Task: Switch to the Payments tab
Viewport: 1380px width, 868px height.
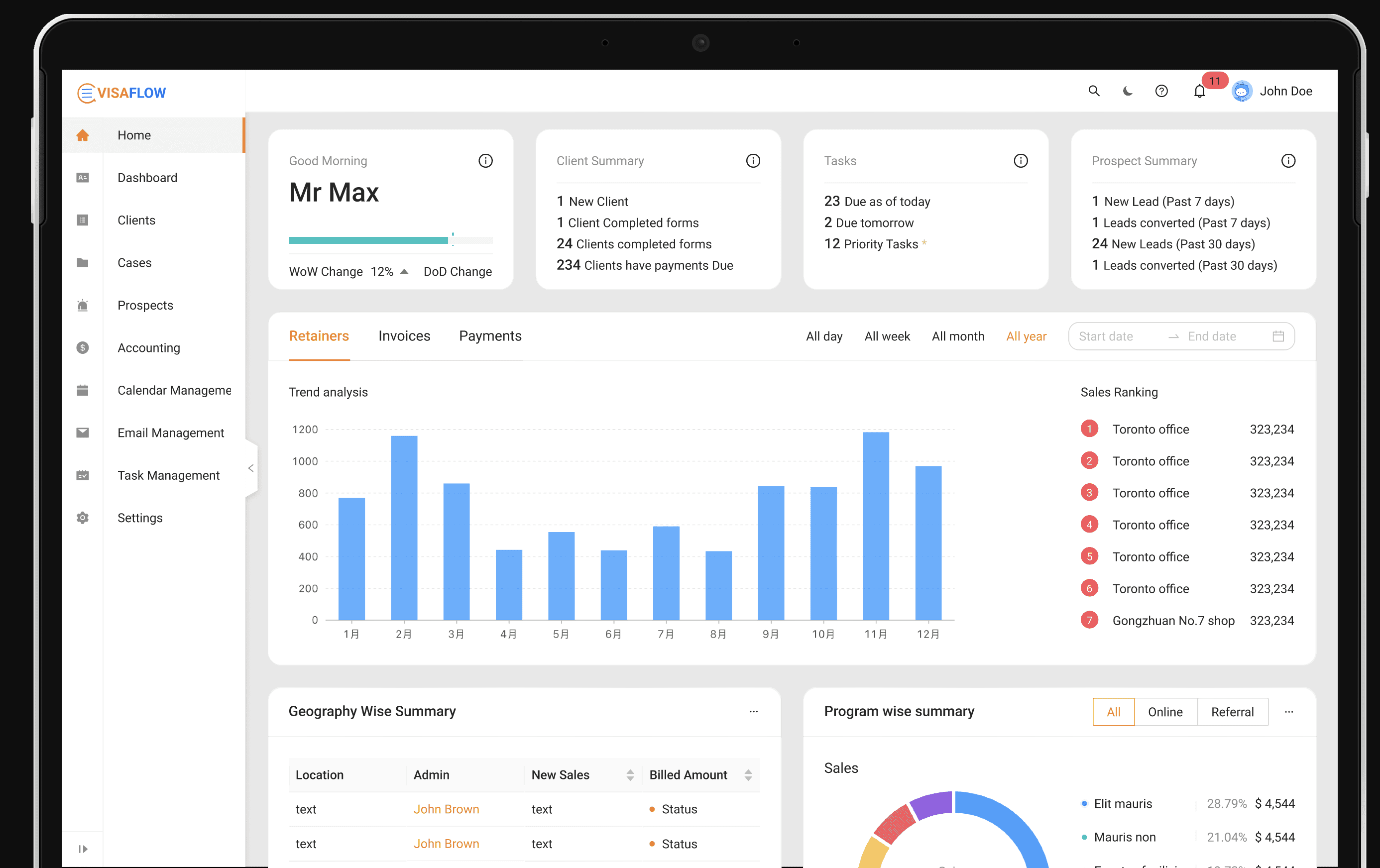Action: 490,336
